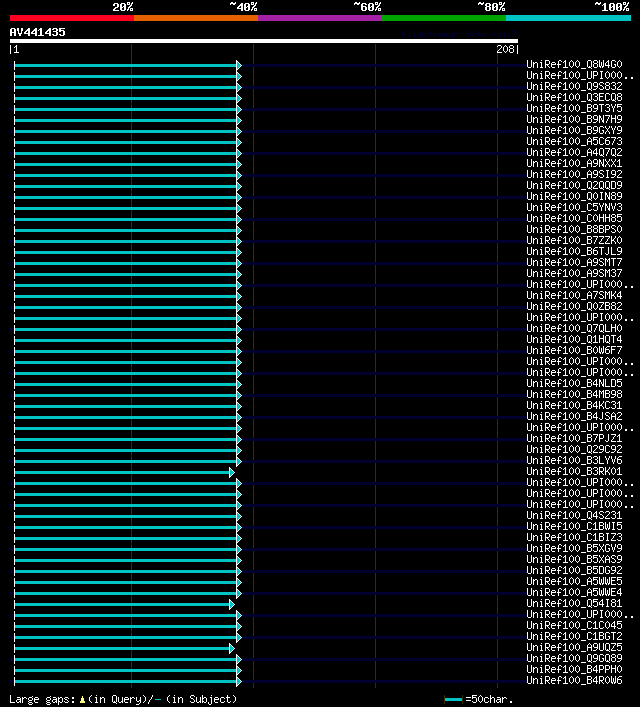This screenshot has width=640, height=707.
Task: Open hit UniRef100_Q8W4G0
Action: click(574, 64)
